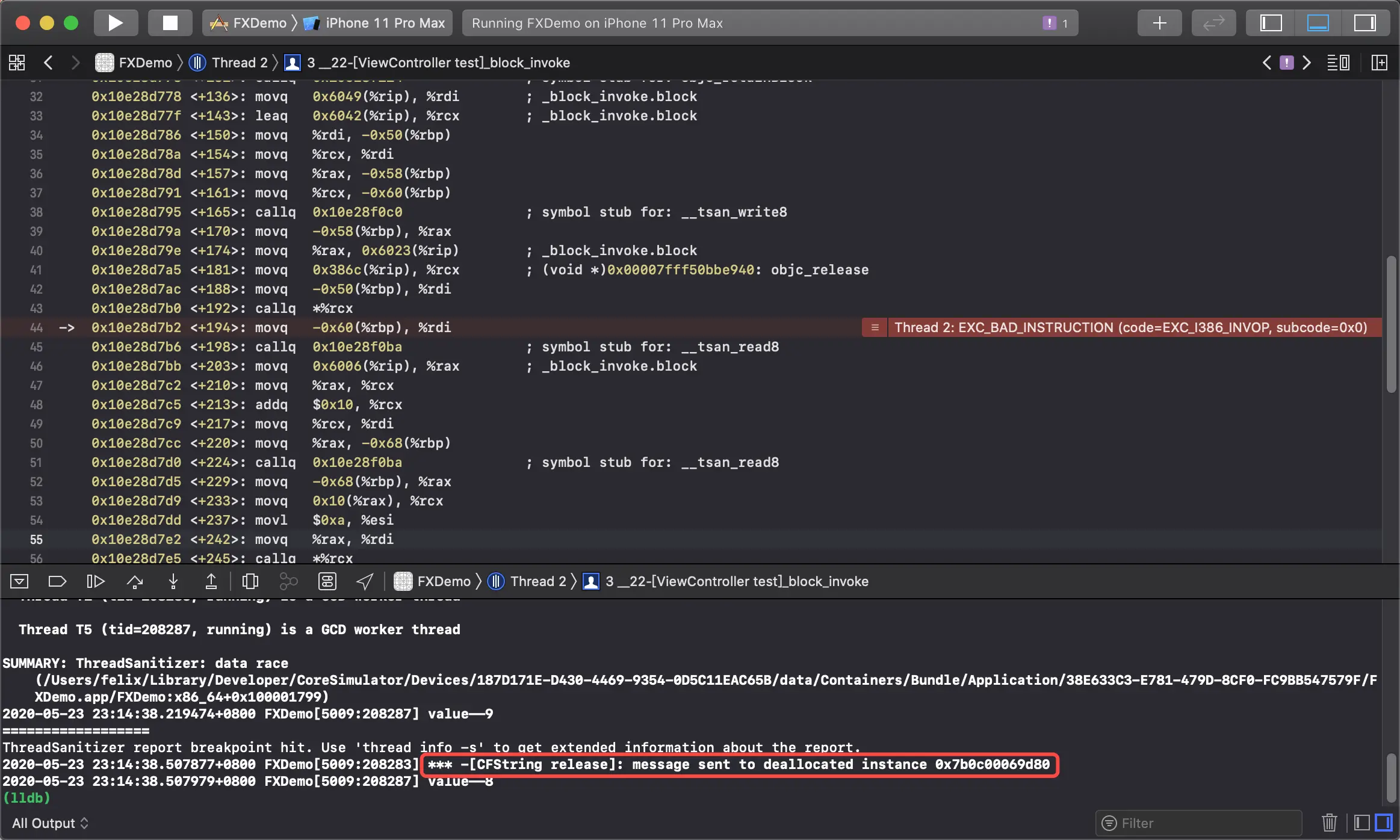Click the Step Over debug icon

click(135, 581)
